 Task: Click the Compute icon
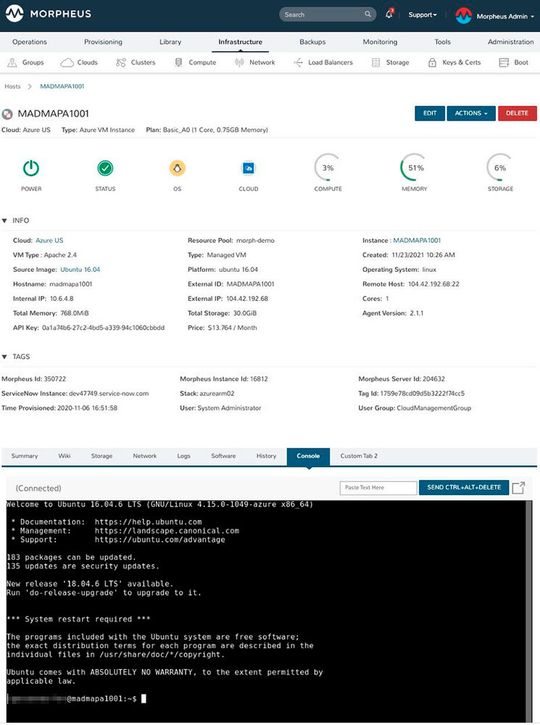[178, 62]
